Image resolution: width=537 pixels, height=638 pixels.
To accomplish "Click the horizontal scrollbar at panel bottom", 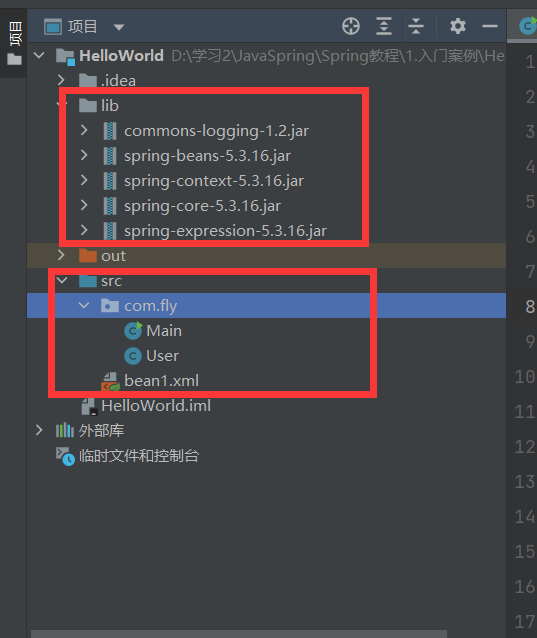I will coord(239,634).
